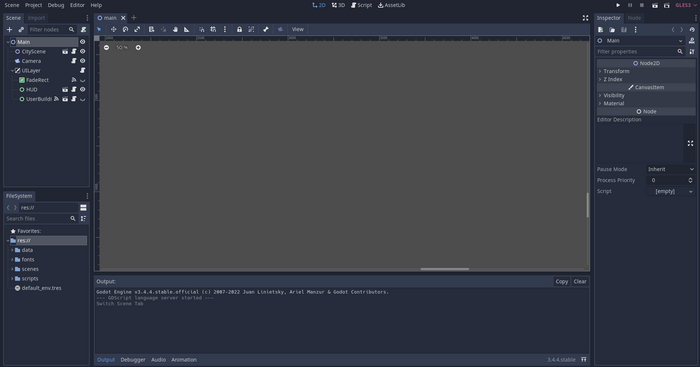Image resolution: width=700 pixels, height=367 pixels.
Task: Clear the Output log
Action: tap(580, 281)
